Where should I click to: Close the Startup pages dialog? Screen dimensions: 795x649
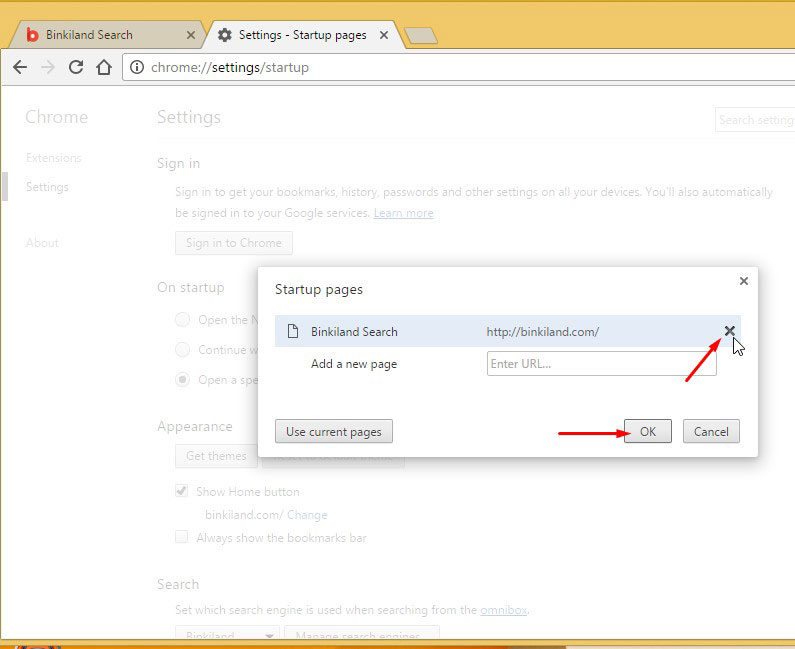tap(743, 281)
